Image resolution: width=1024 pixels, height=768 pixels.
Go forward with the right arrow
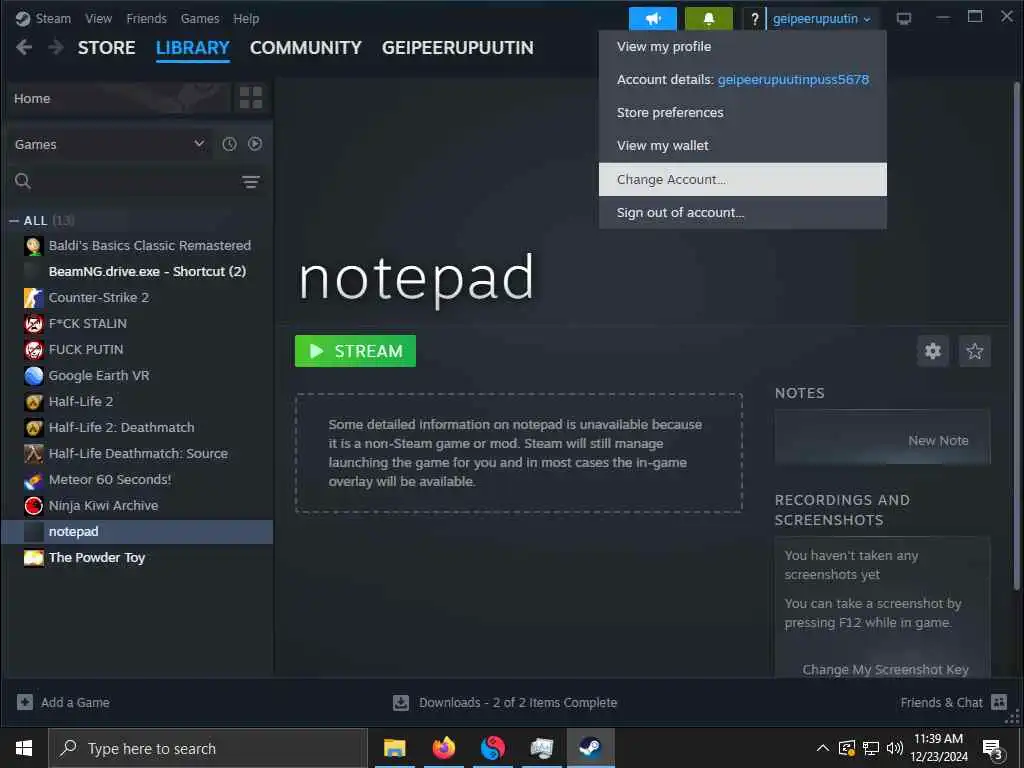point(56,47)
